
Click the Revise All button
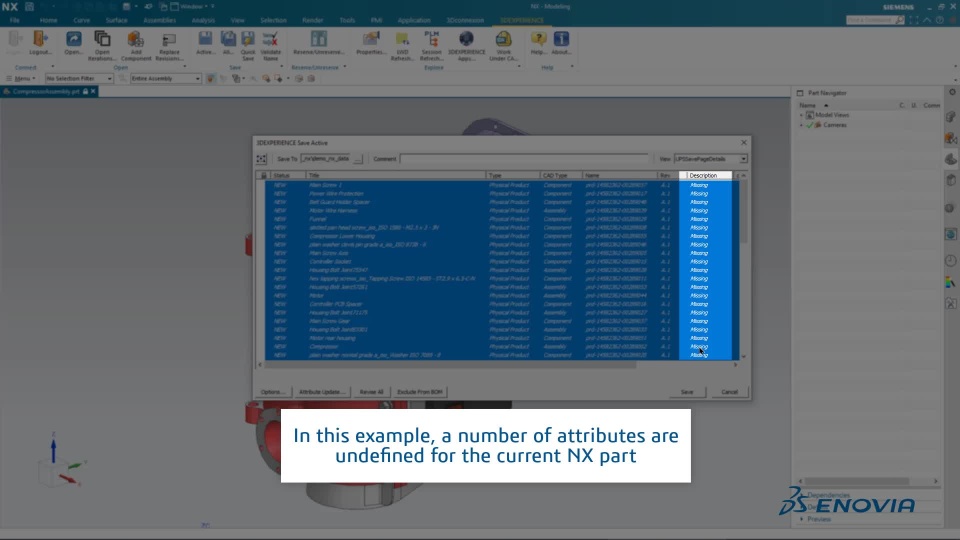tap(371, 392)
